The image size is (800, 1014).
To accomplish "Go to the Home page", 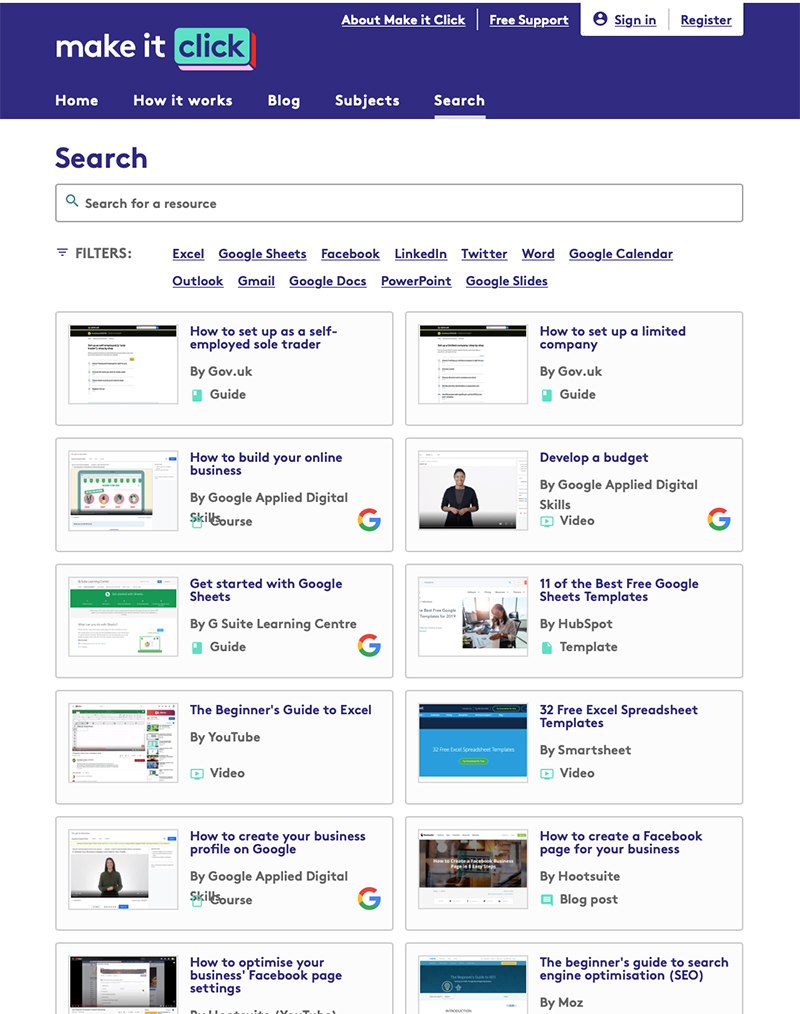I will pos(77,100).
